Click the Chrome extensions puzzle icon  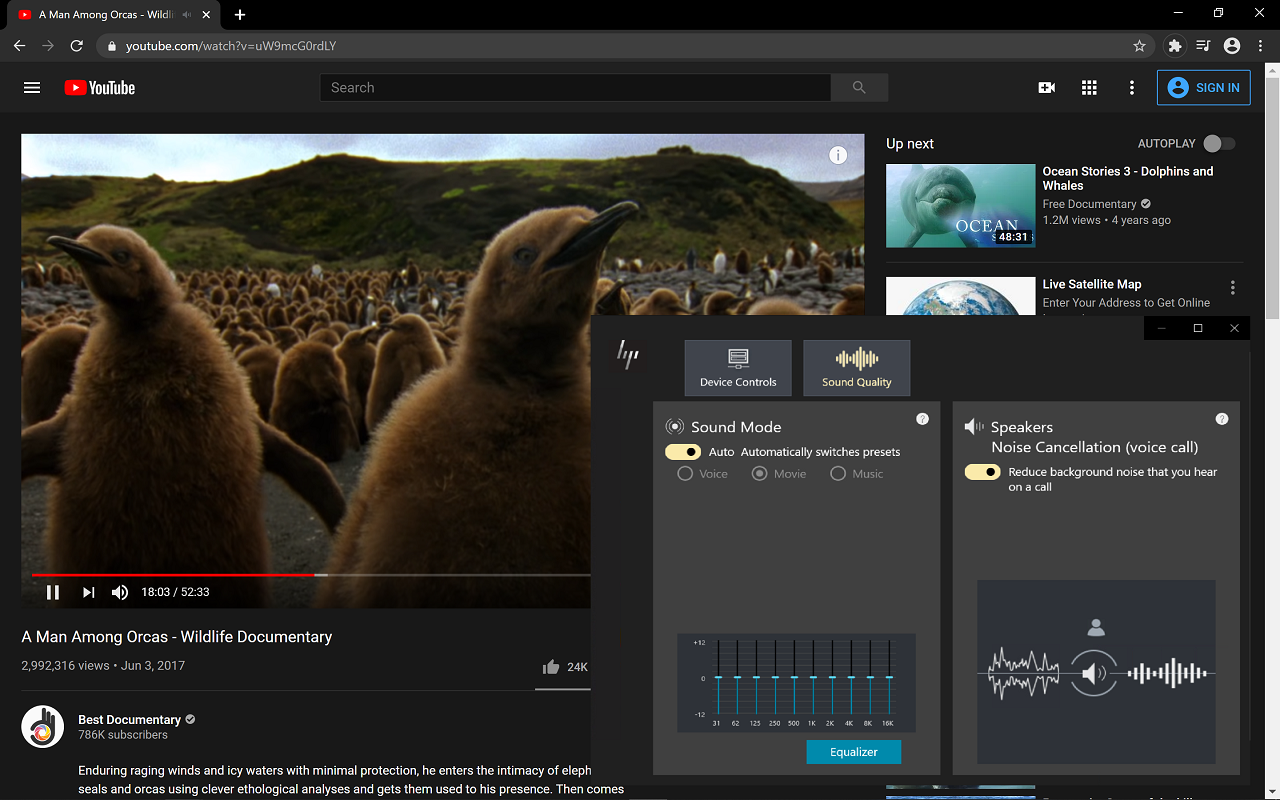coord(1174,45)
